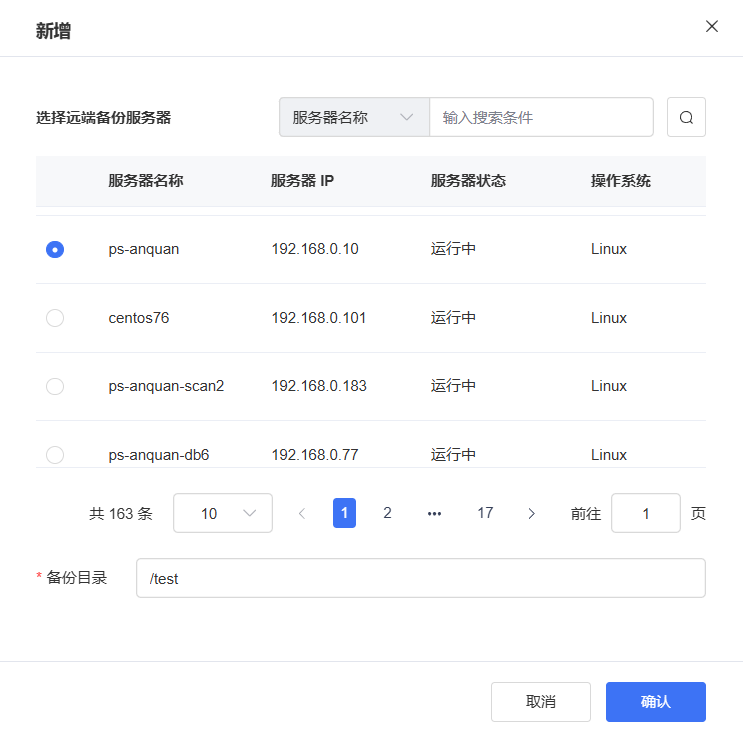Click IP address 192.168.0.101
743x739 pixels.
tap(319, 318)
